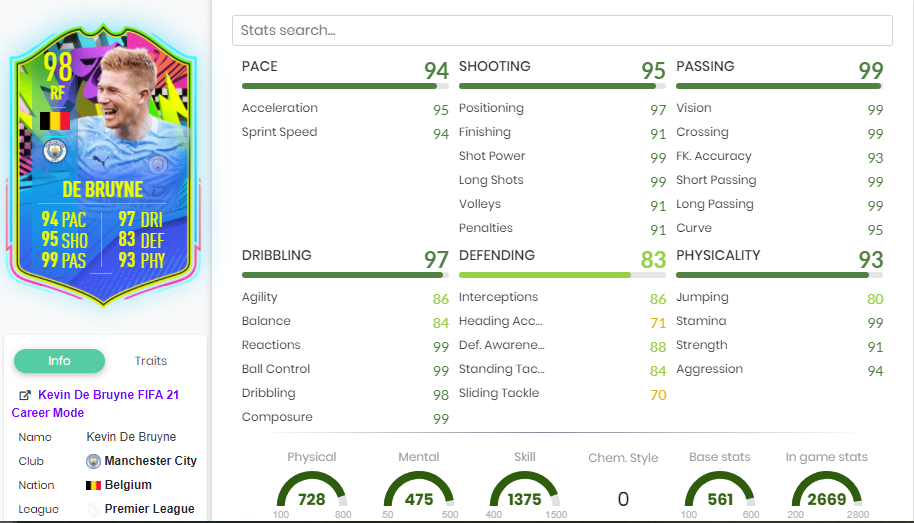Screen dimensions: 914x523
Task: Click the external link icon beside Career Mode
Action: click(24, 396)
